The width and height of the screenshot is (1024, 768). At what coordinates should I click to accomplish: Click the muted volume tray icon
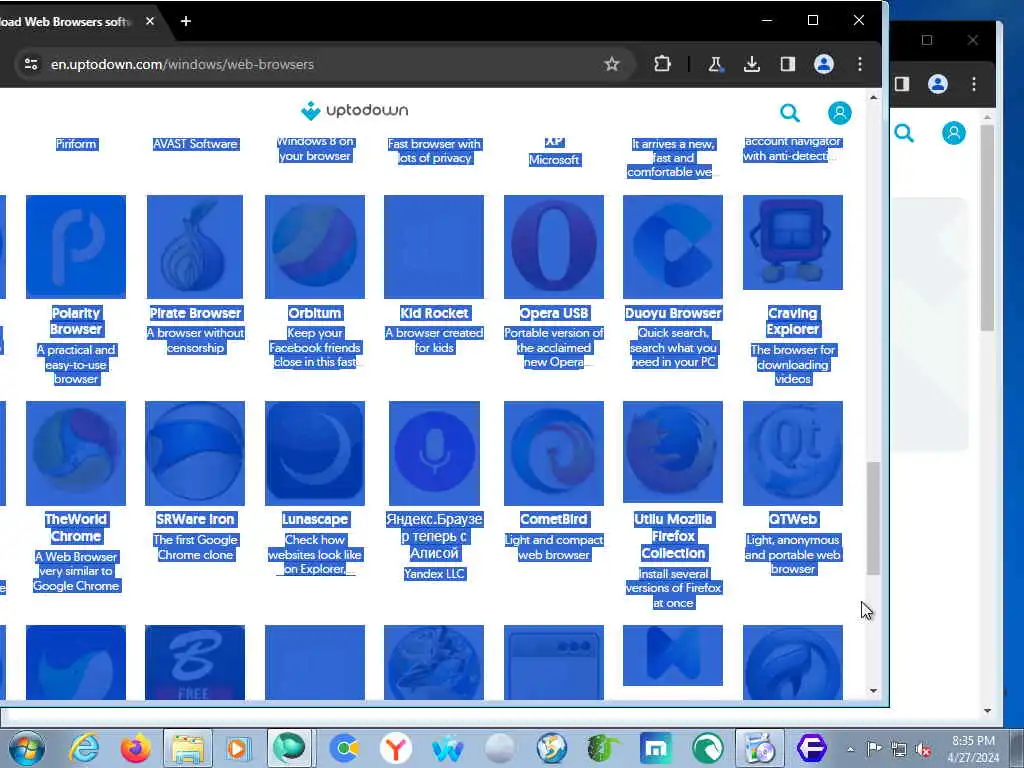923,749
